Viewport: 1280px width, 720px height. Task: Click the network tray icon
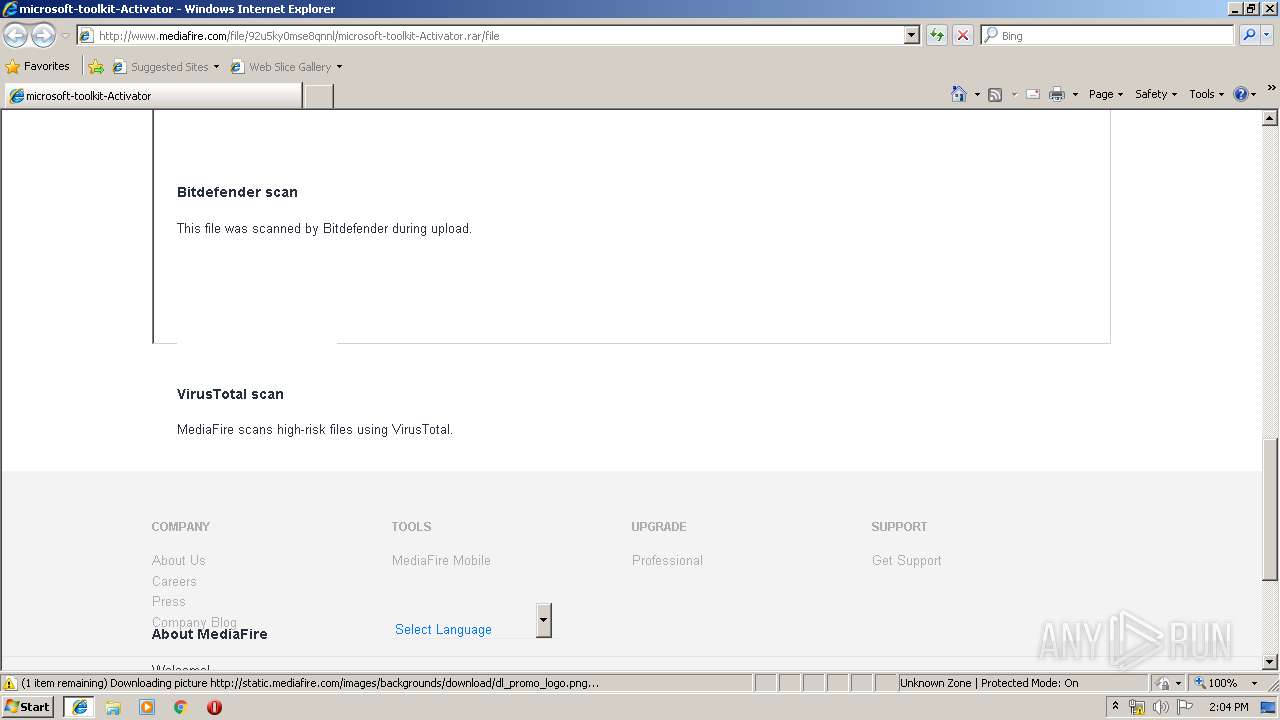[1137, 707]
